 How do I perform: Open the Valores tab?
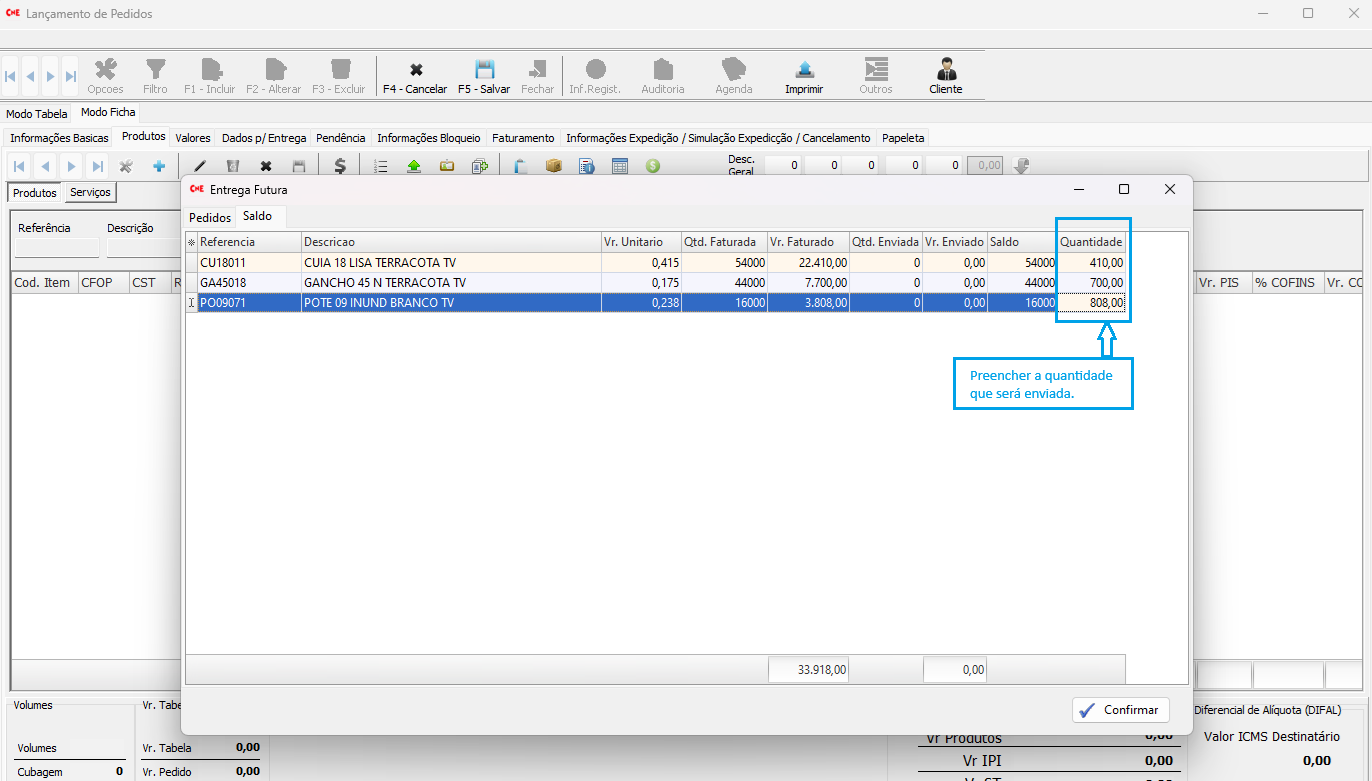tap(192, 138)
